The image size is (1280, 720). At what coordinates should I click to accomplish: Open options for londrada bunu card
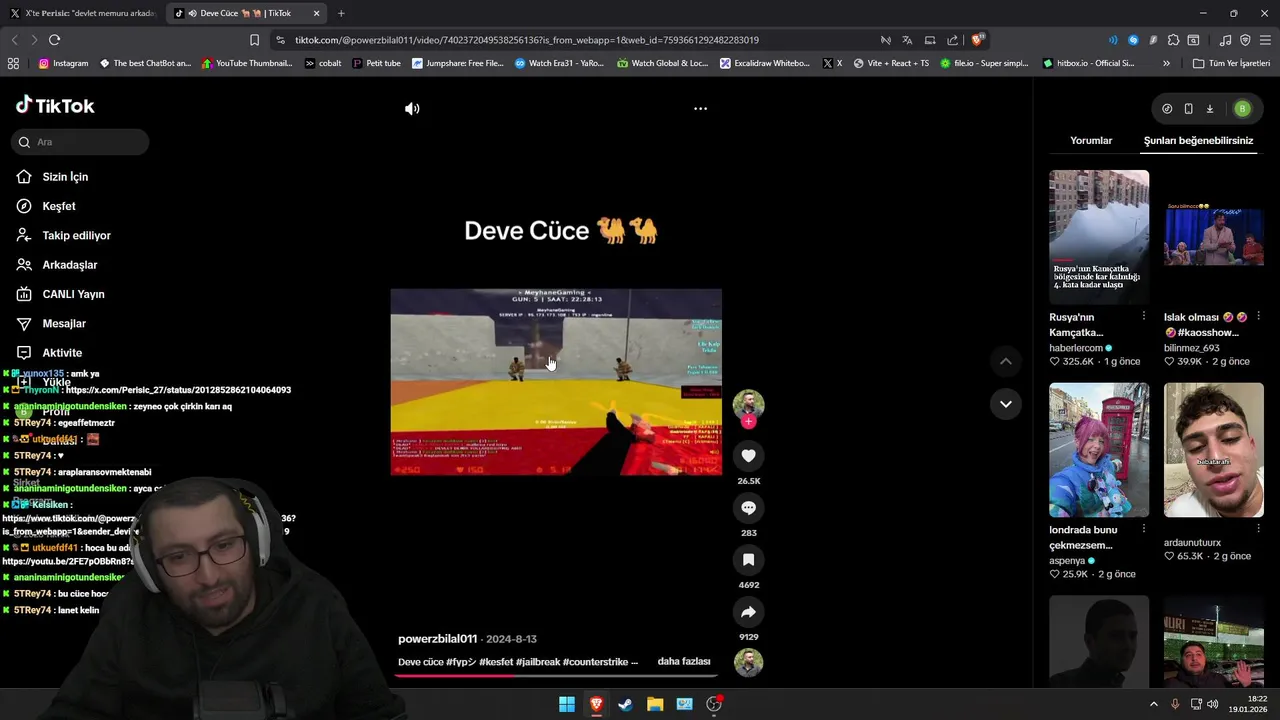(1143, 529)
